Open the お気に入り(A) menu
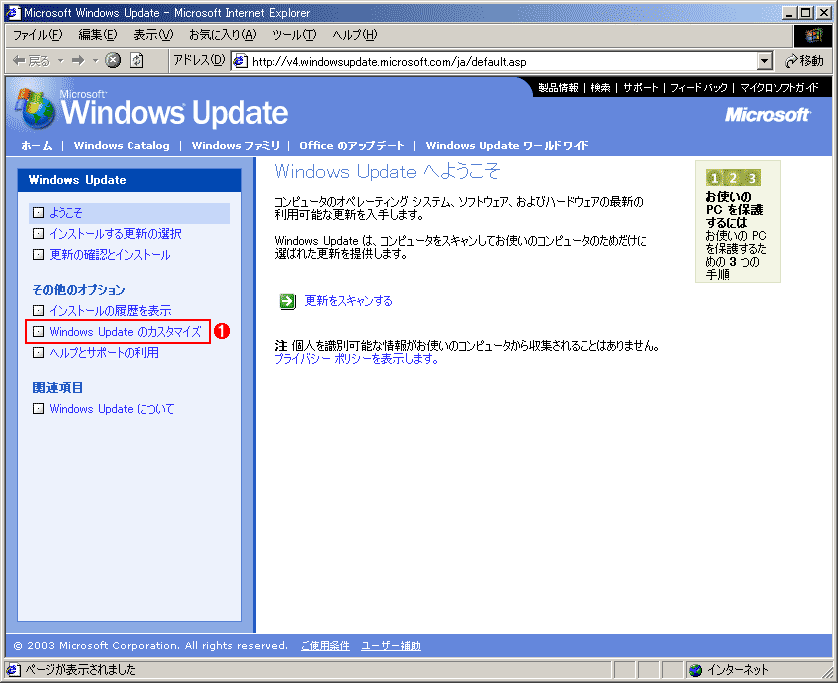Image resolution: width=838 pixels, height=683 pixels. pos(223,35)
